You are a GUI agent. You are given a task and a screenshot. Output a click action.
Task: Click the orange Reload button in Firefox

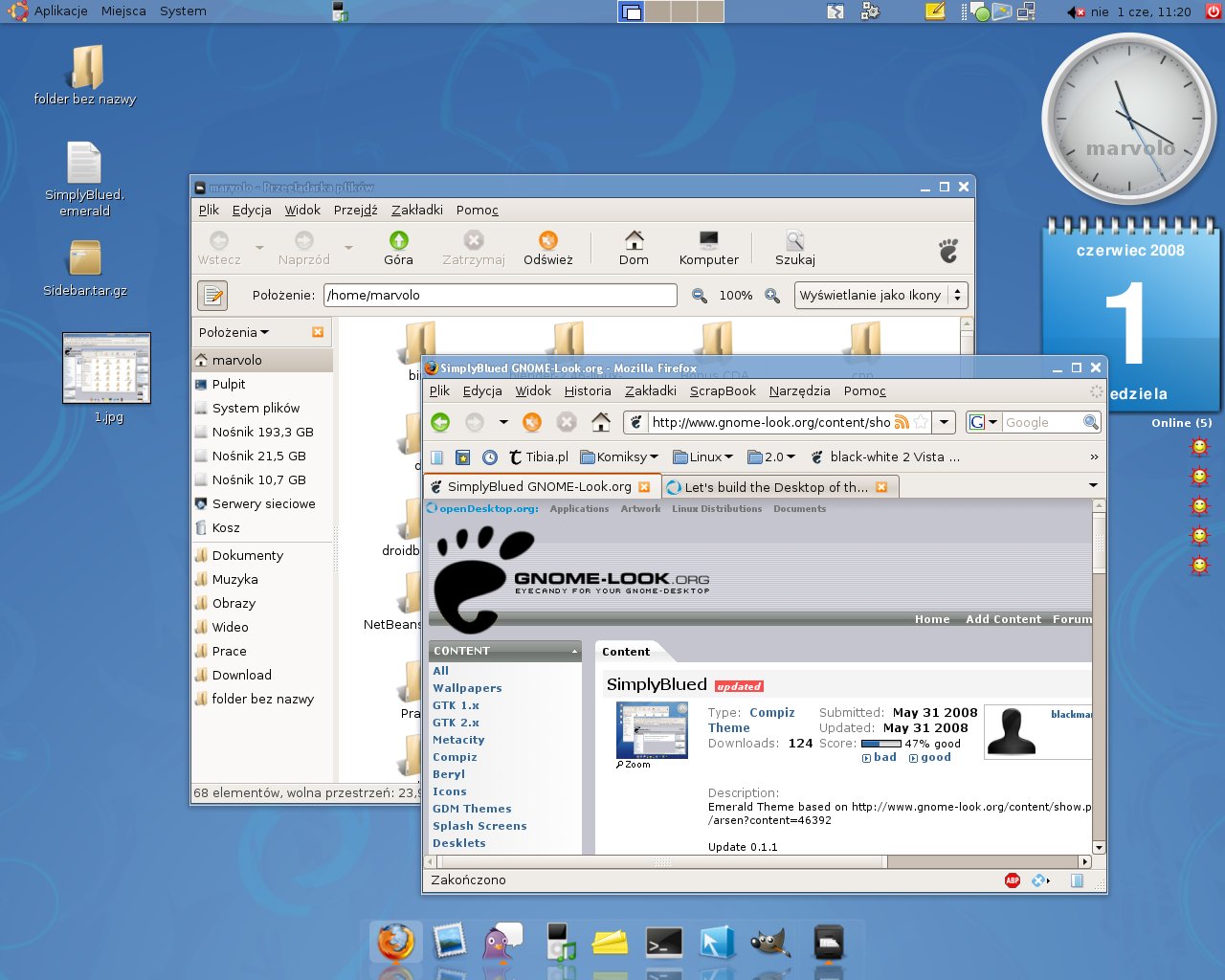(532, 422)
